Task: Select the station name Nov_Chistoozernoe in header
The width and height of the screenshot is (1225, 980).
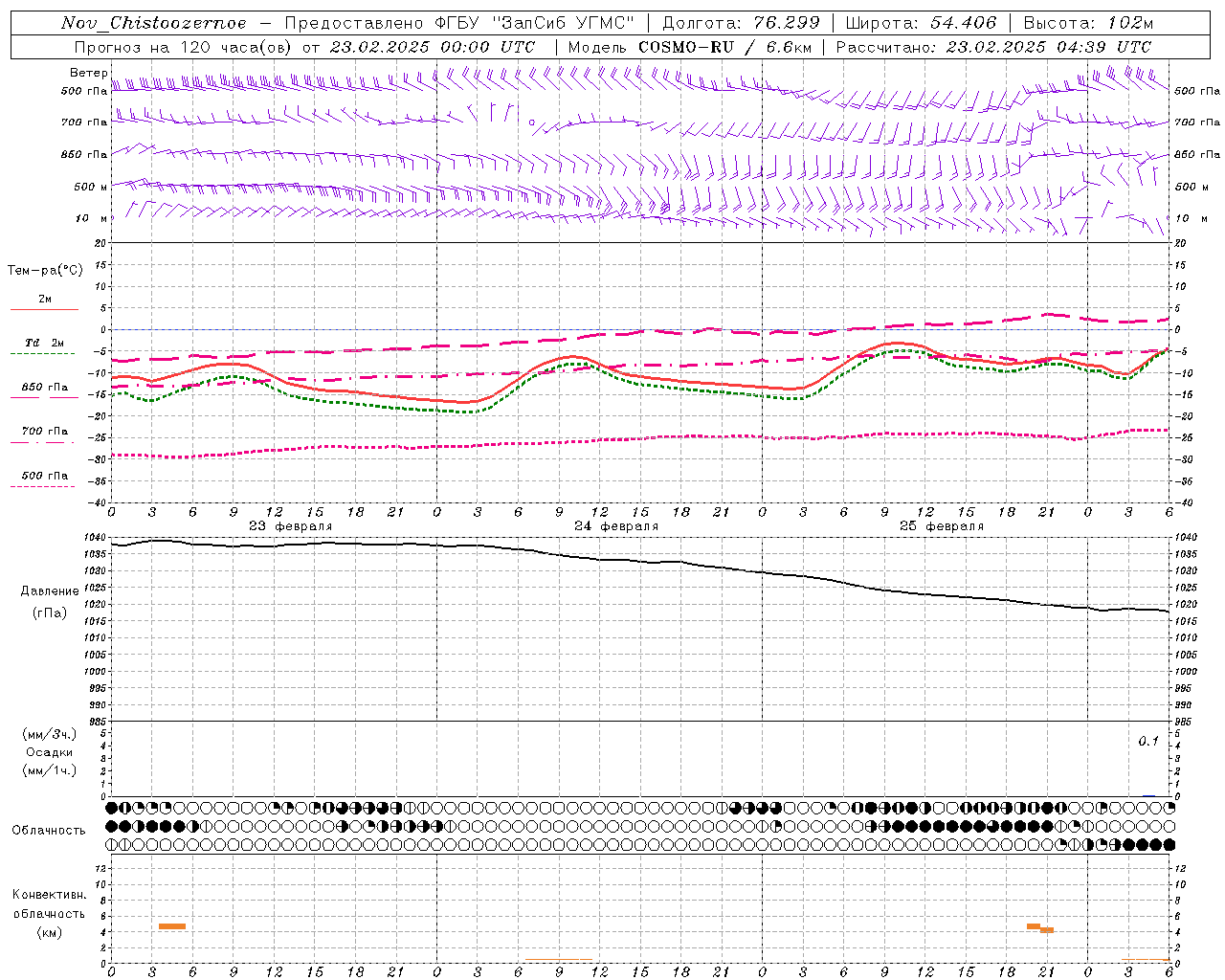Action: [x=153, y=23]
